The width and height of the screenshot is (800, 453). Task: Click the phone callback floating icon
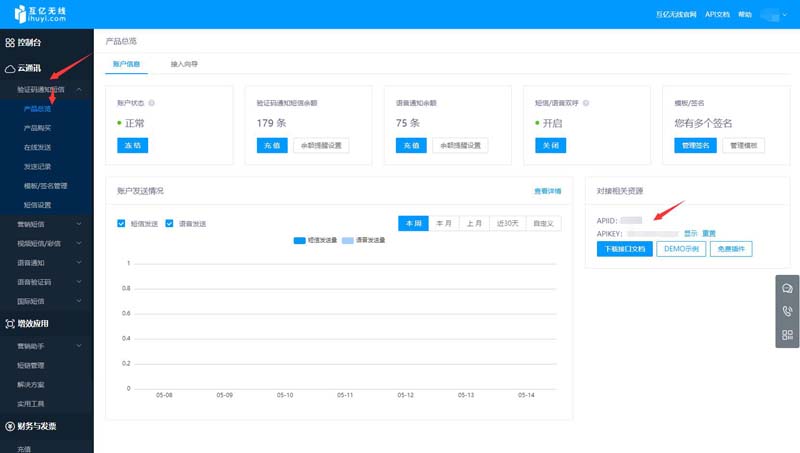[787, 312]
